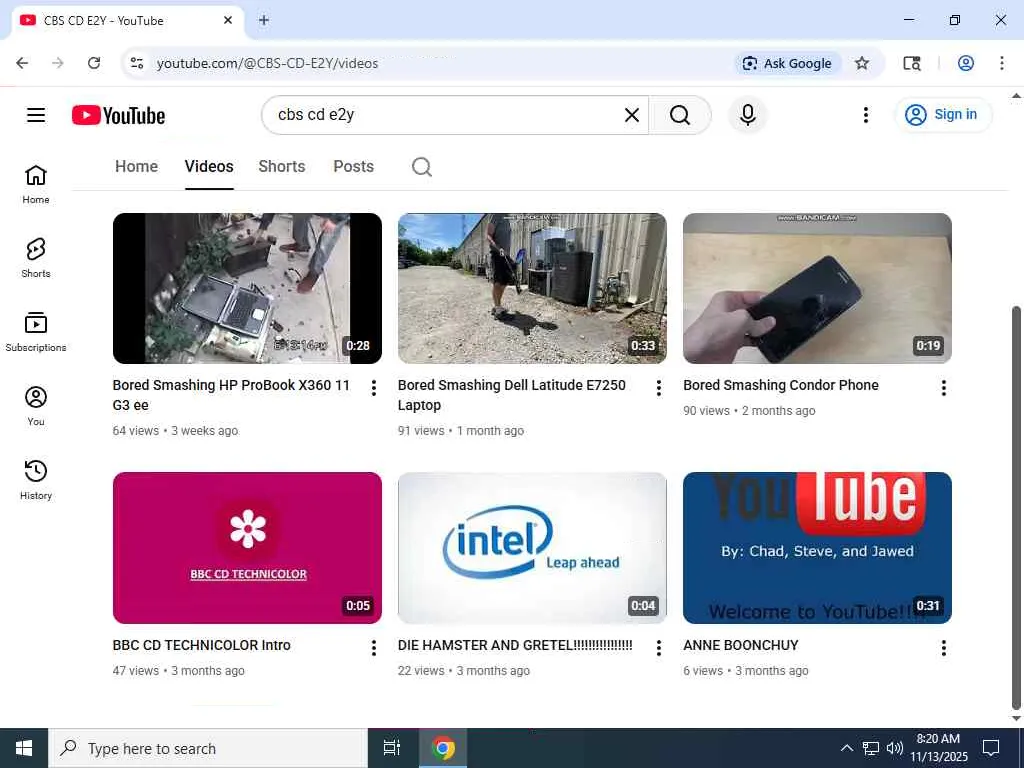Switch to channel Home tab
1024x768 pixels.
coord(136,167)
